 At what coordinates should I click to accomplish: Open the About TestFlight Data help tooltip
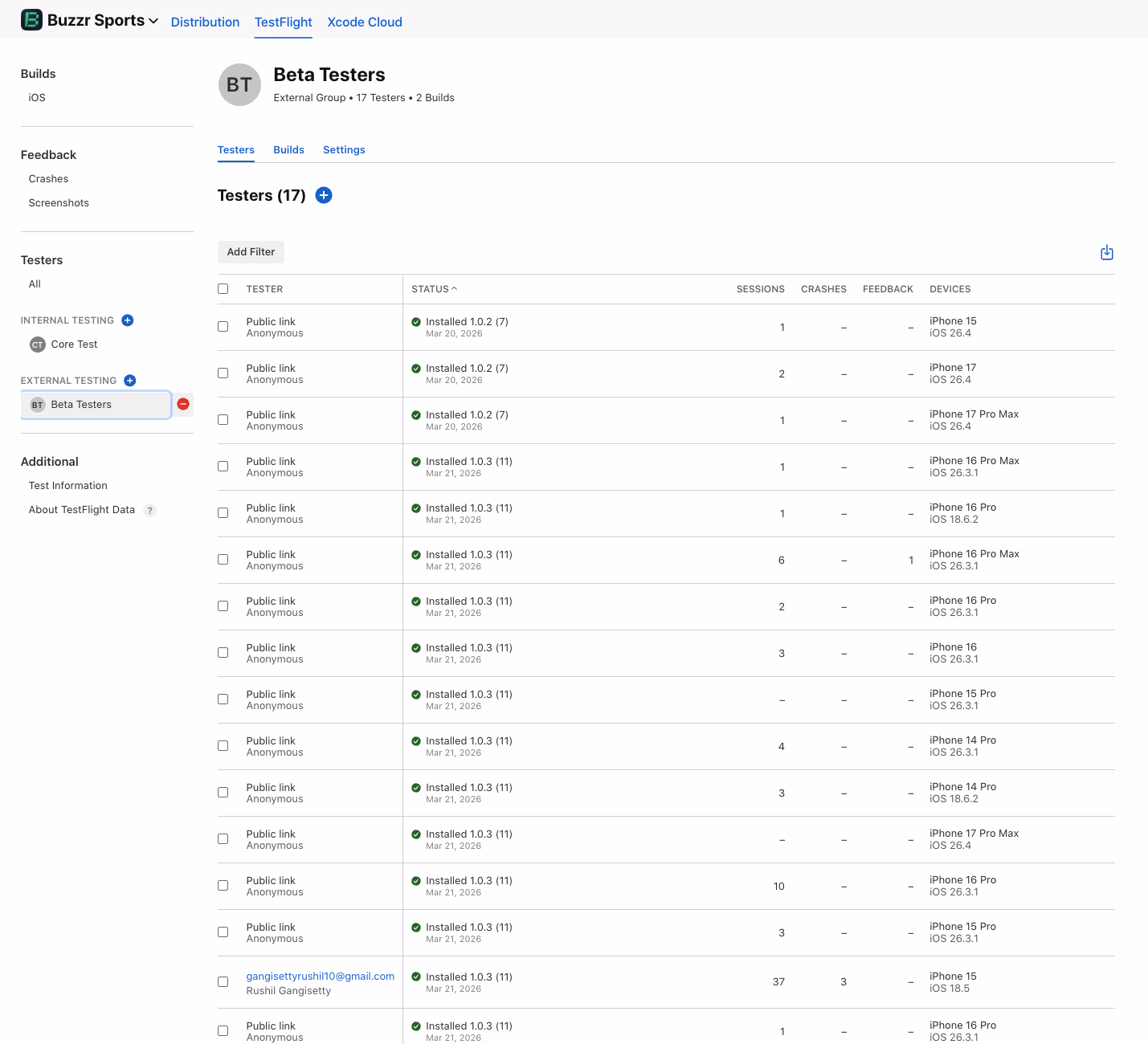[x=149, y=510]
